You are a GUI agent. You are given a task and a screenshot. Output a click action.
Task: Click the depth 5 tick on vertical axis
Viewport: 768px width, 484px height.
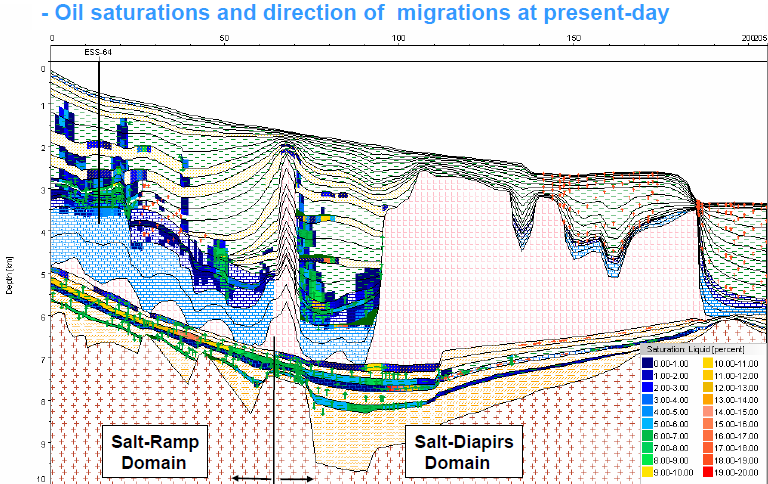pos(42,274)
